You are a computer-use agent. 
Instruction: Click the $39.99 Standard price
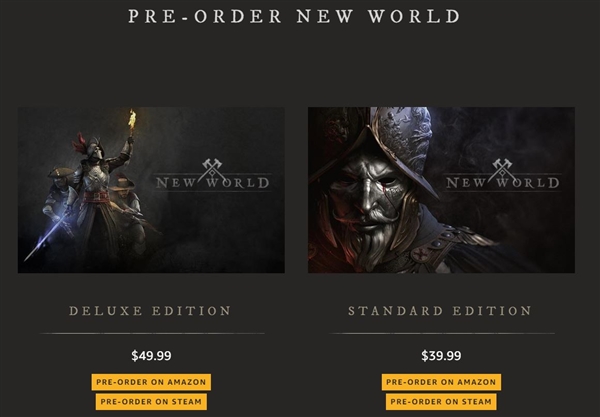coord(441,356)
